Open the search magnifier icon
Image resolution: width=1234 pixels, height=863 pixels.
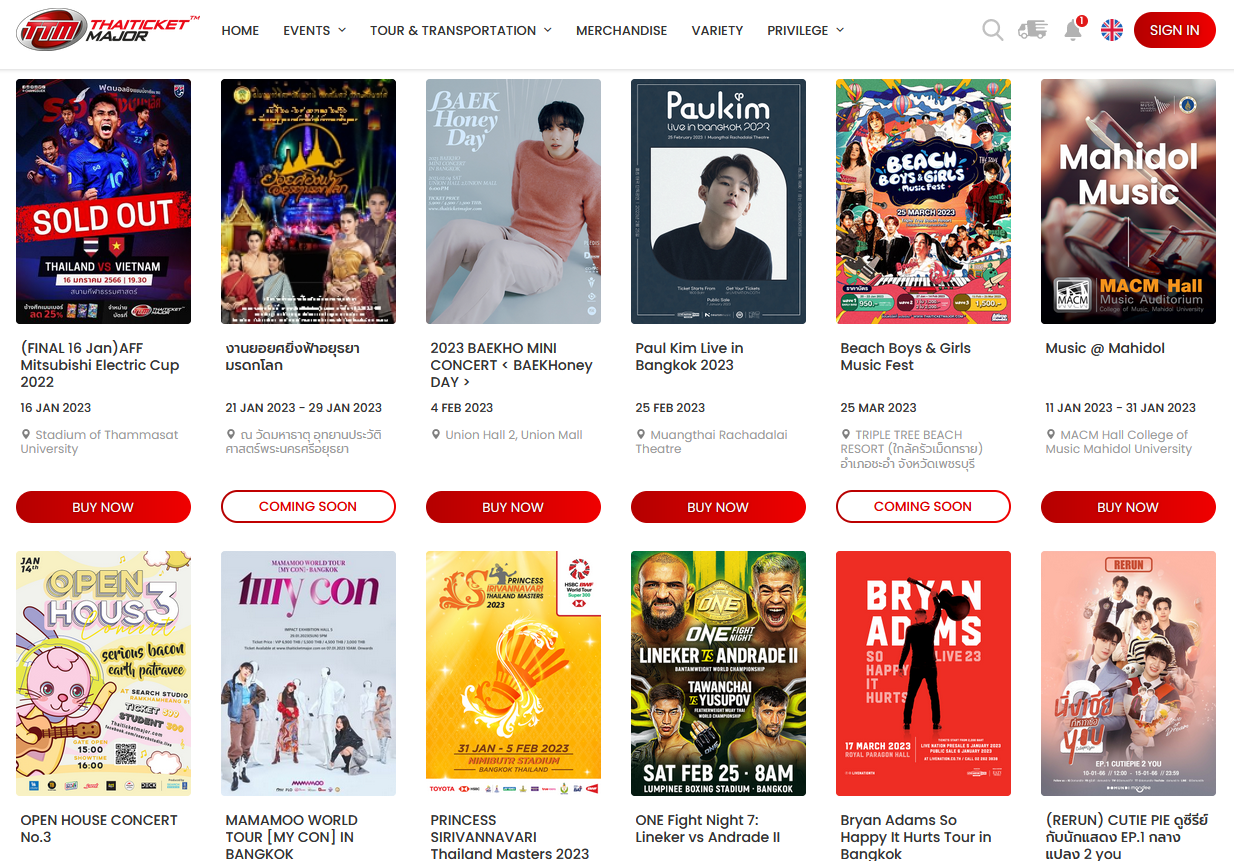pyautogui.click(x=992, y=30)
